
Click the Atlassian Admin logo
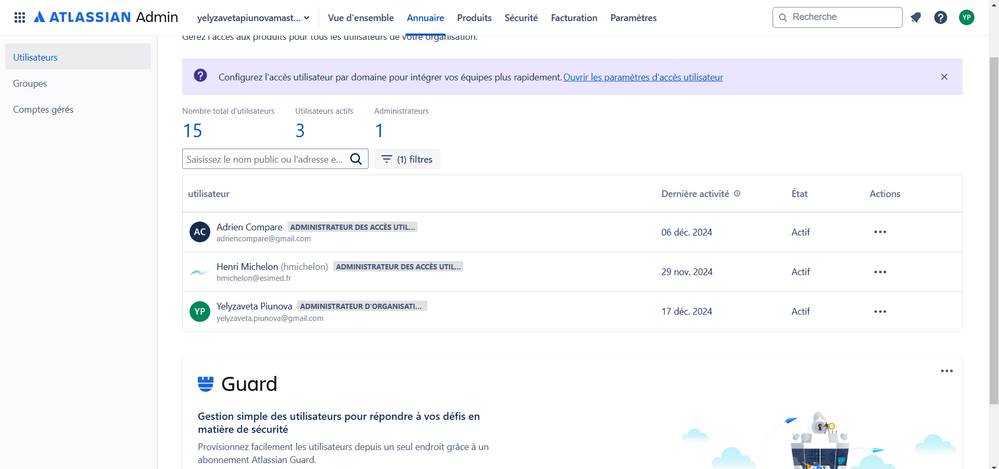[106, 17]
